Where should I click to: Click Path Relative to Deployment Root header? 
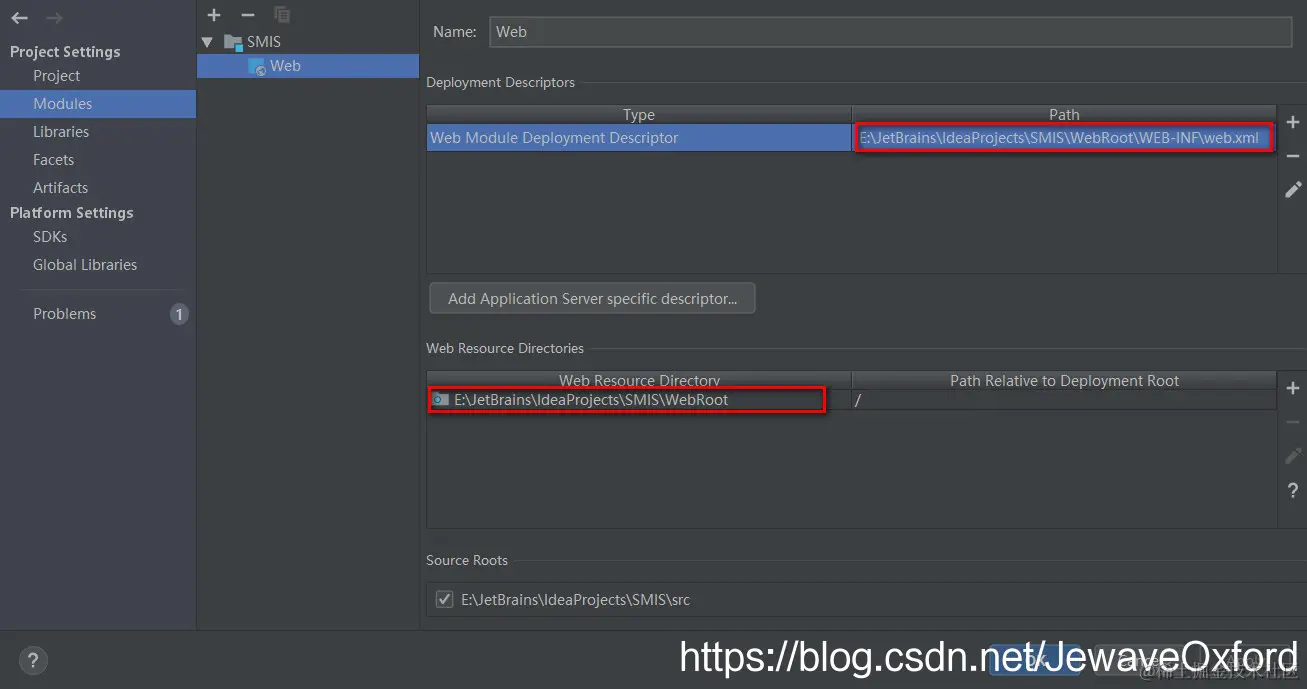point(1064,381)
